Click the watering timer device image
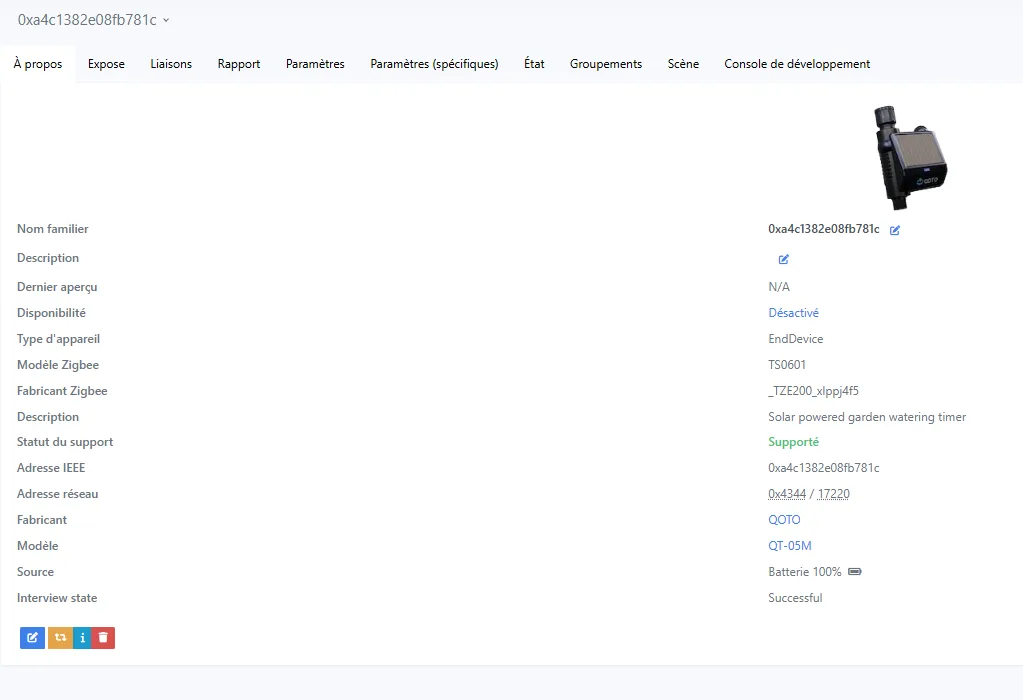 (909, 157)
